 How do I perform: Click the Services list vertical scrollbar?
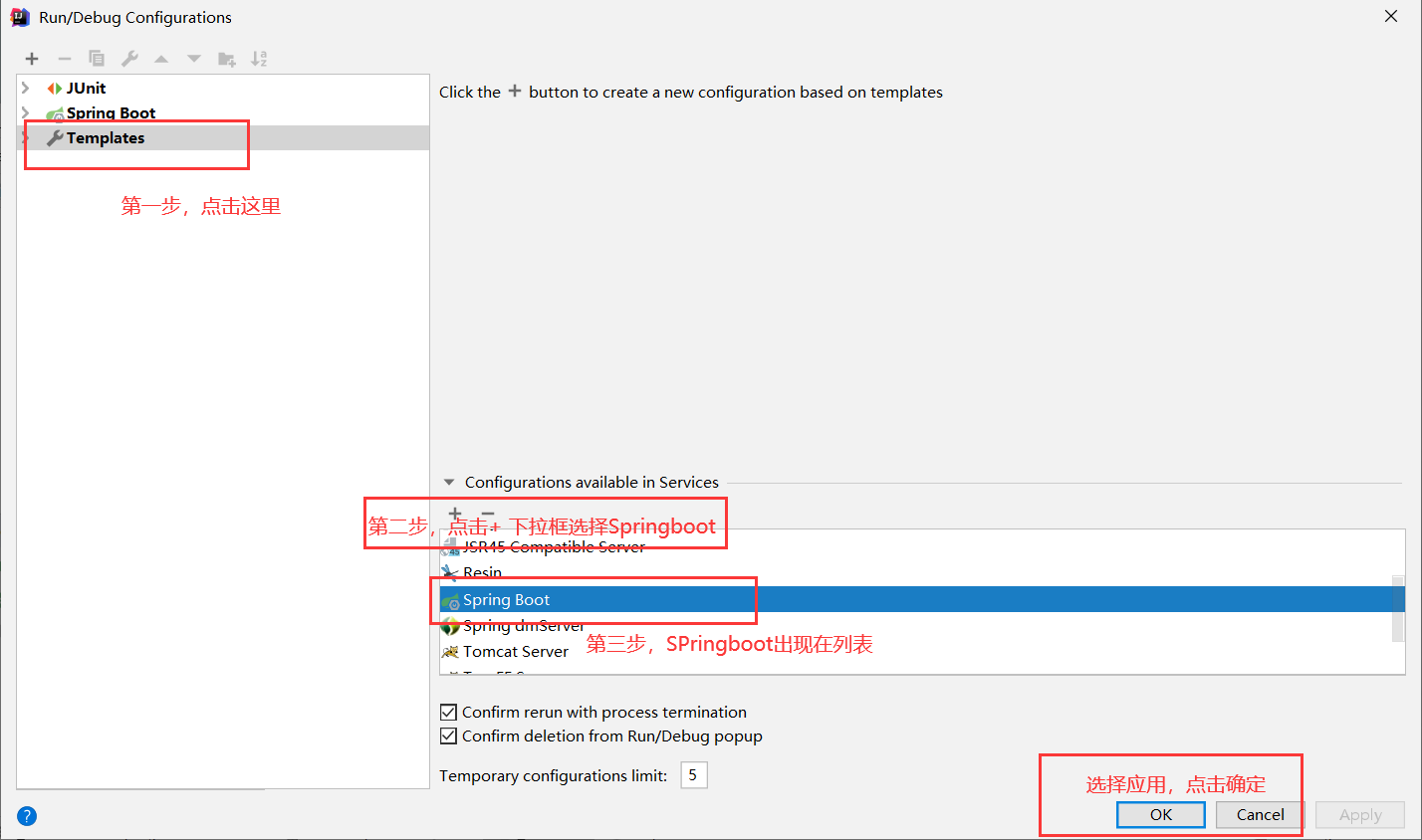(1398, 609)
